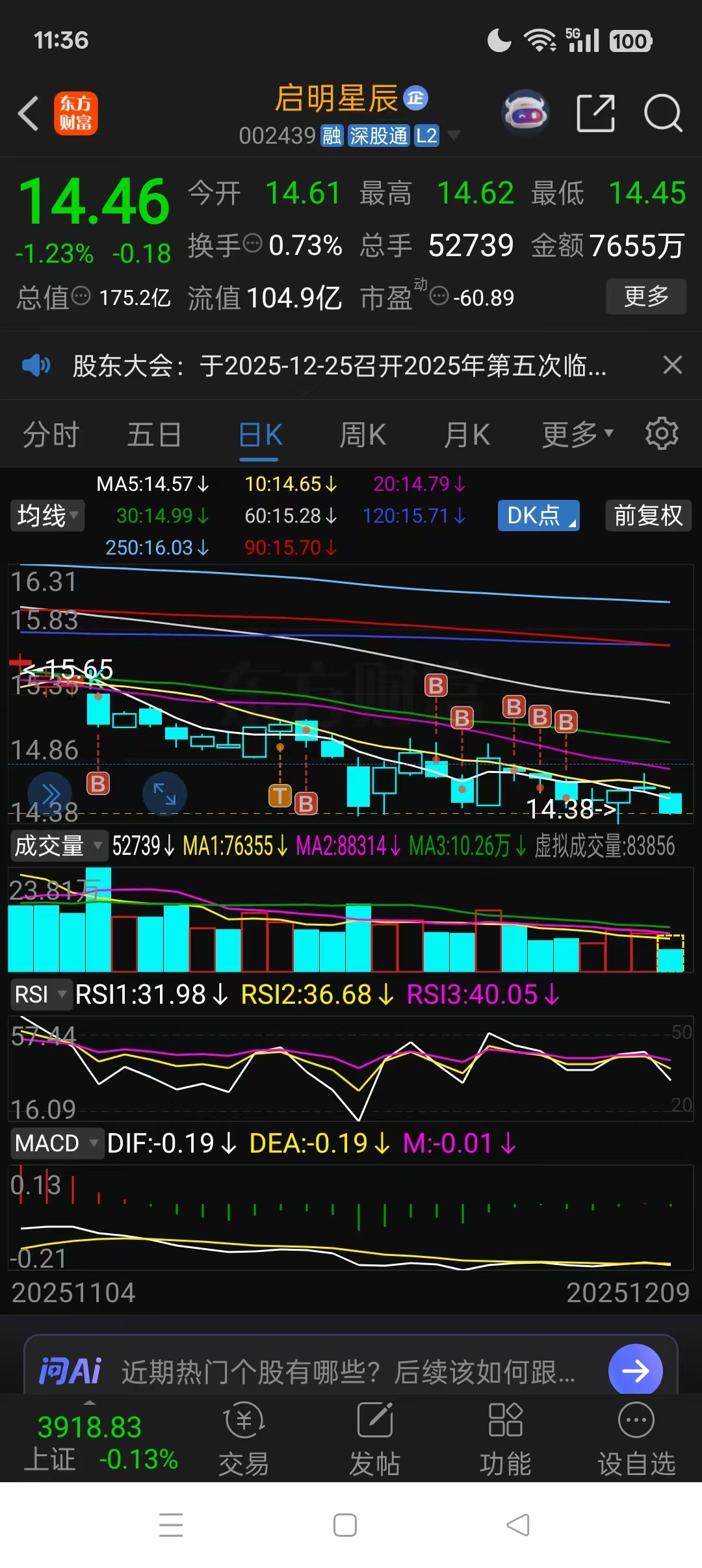Tap the MA5:14.57 value
Viewport: 702px width, 1568px height.
[153, 484]
